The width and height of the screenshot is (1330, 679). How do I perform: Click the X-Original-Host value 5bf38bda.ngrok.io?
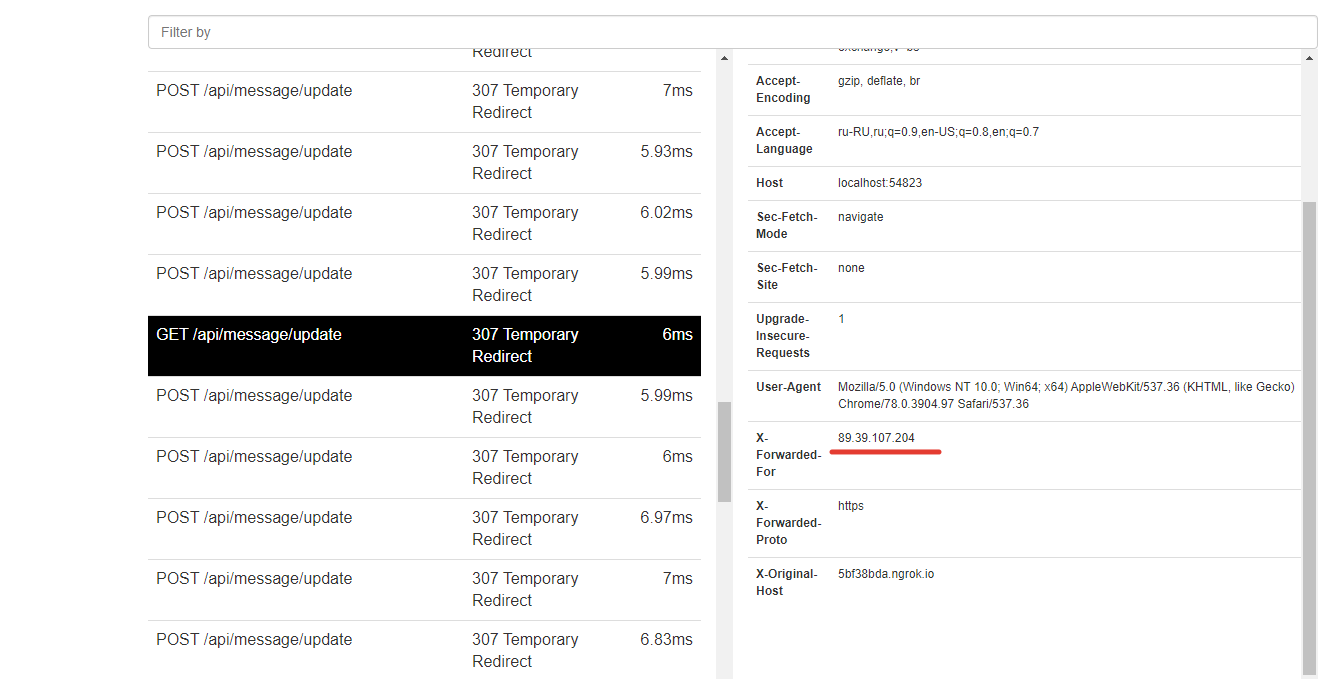(x=886, y=574)
